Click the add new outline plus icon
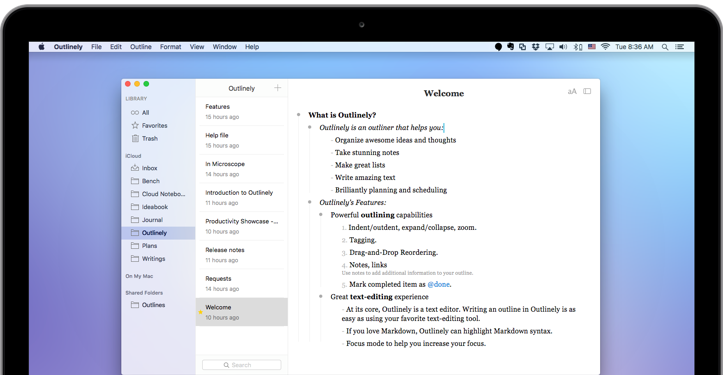Viewport: 723px width, 375px height. 278,88
